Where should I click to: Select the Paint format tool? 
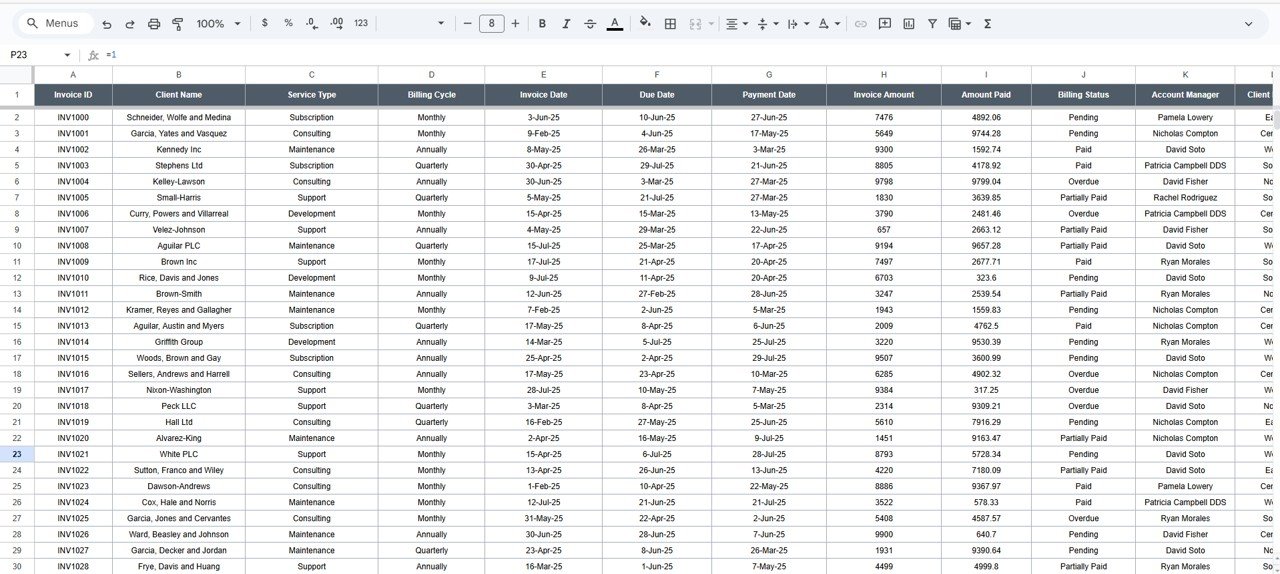click(178, 23)
